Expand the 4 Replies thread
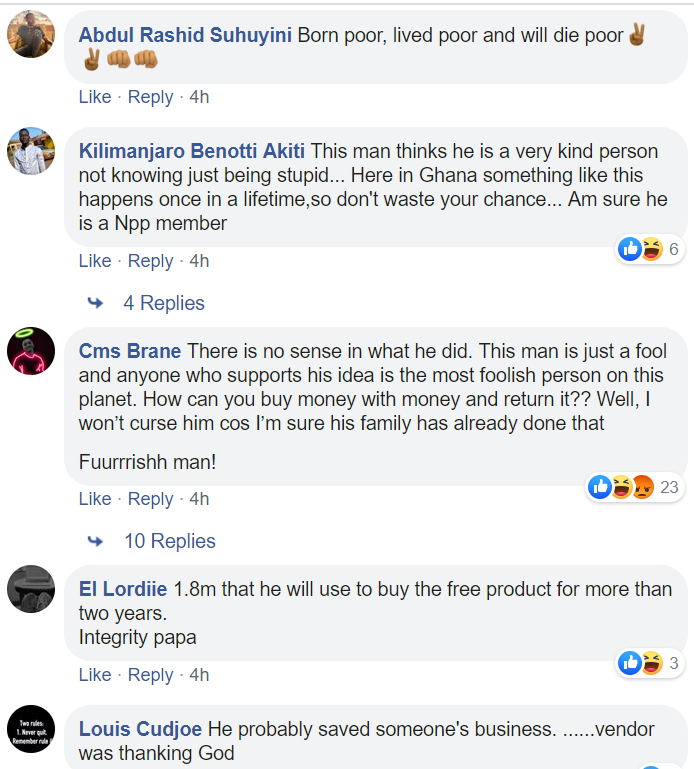 pyautogui.click(x=163, y=303)
